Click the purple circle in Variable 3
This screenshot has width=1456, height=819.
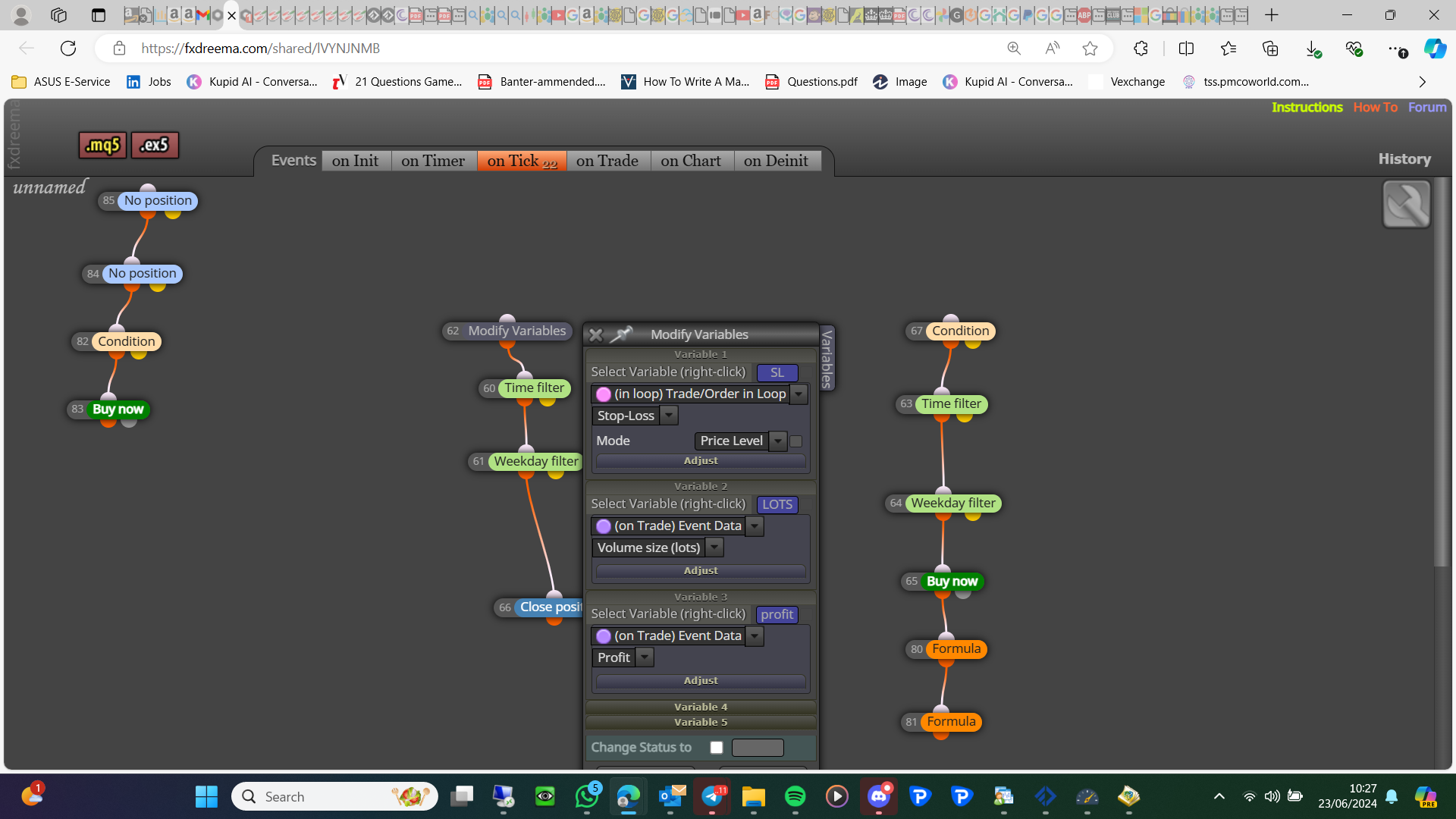pos(604,636)
